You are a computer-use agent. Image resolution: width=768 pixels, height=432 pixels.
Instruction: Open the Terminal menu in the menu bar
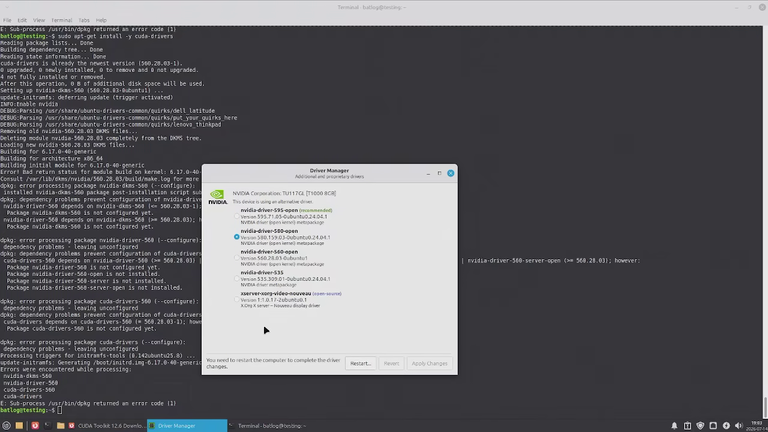62,20
